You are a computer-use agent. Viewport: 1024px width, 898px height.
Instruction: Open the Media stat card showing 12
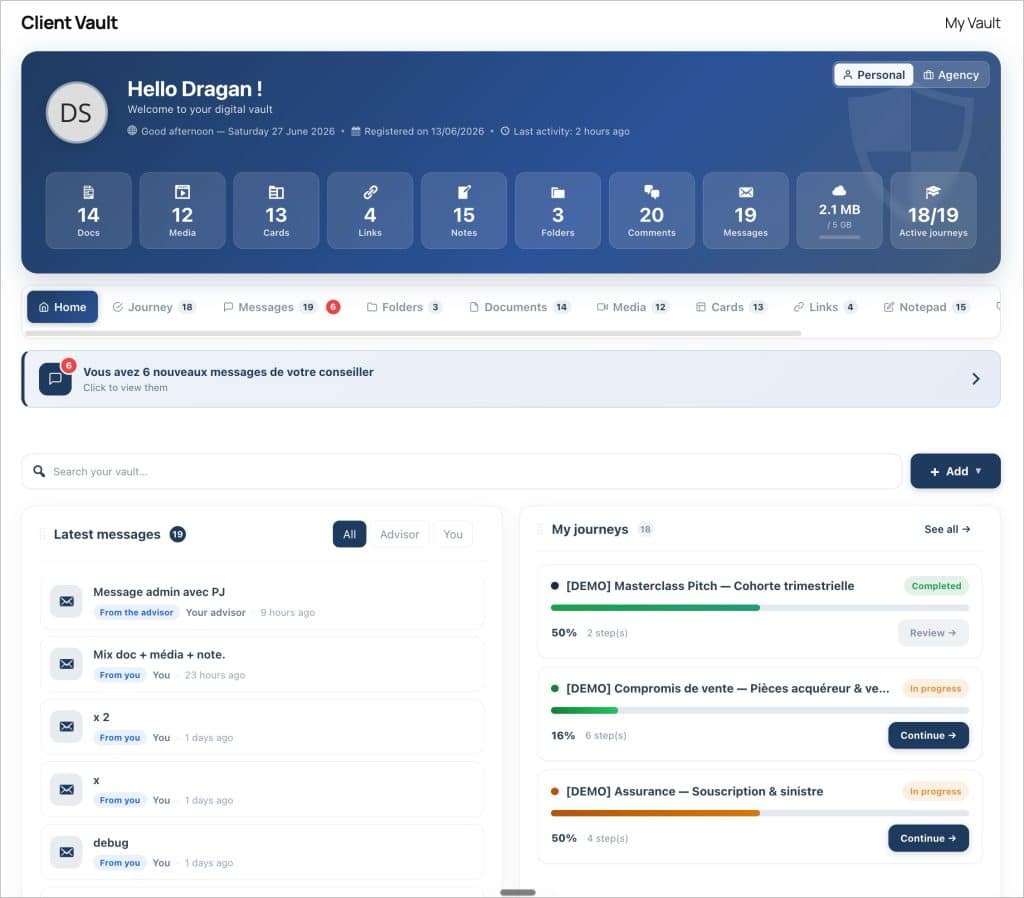[x=182, y=210]
